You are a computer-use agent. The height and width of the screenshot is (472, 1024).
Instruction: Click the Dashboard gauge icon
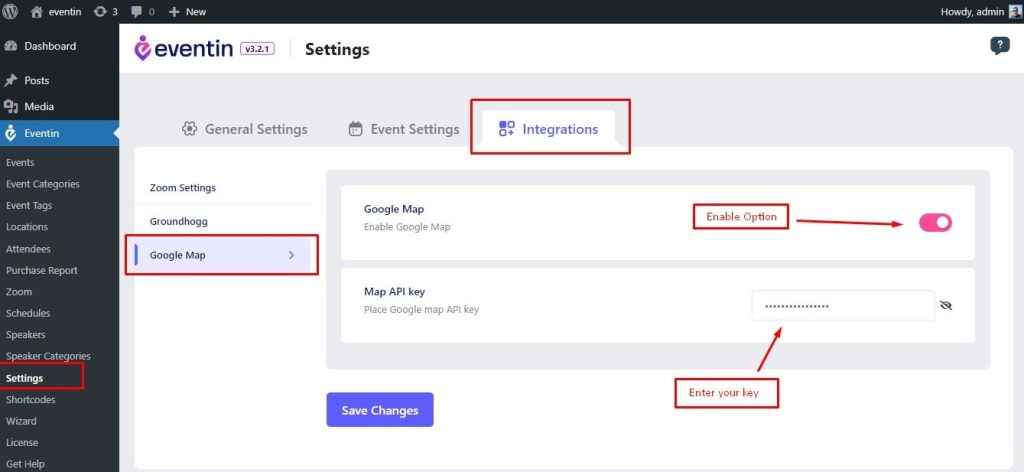pyautogui.click(x=10, y=46)
